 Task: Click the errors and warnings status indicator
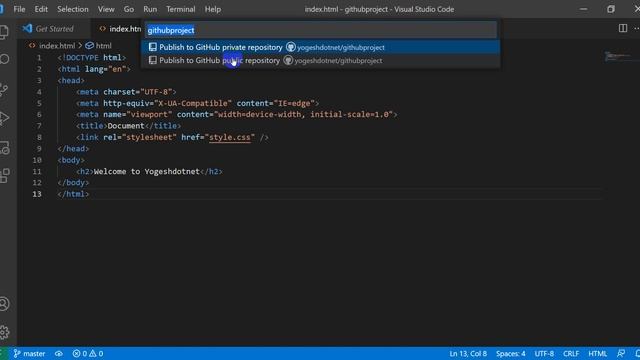point(88,353)
